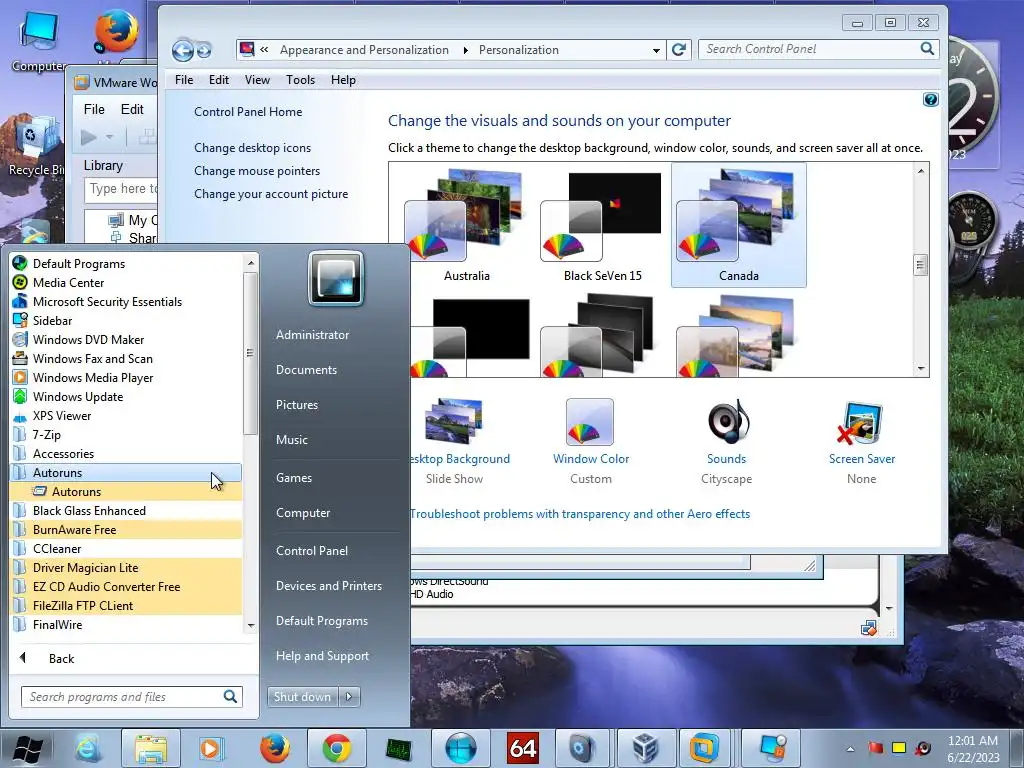Open XPS Viewer
Viewport: 1024px width, 768px height.
(x=127, y=415)
